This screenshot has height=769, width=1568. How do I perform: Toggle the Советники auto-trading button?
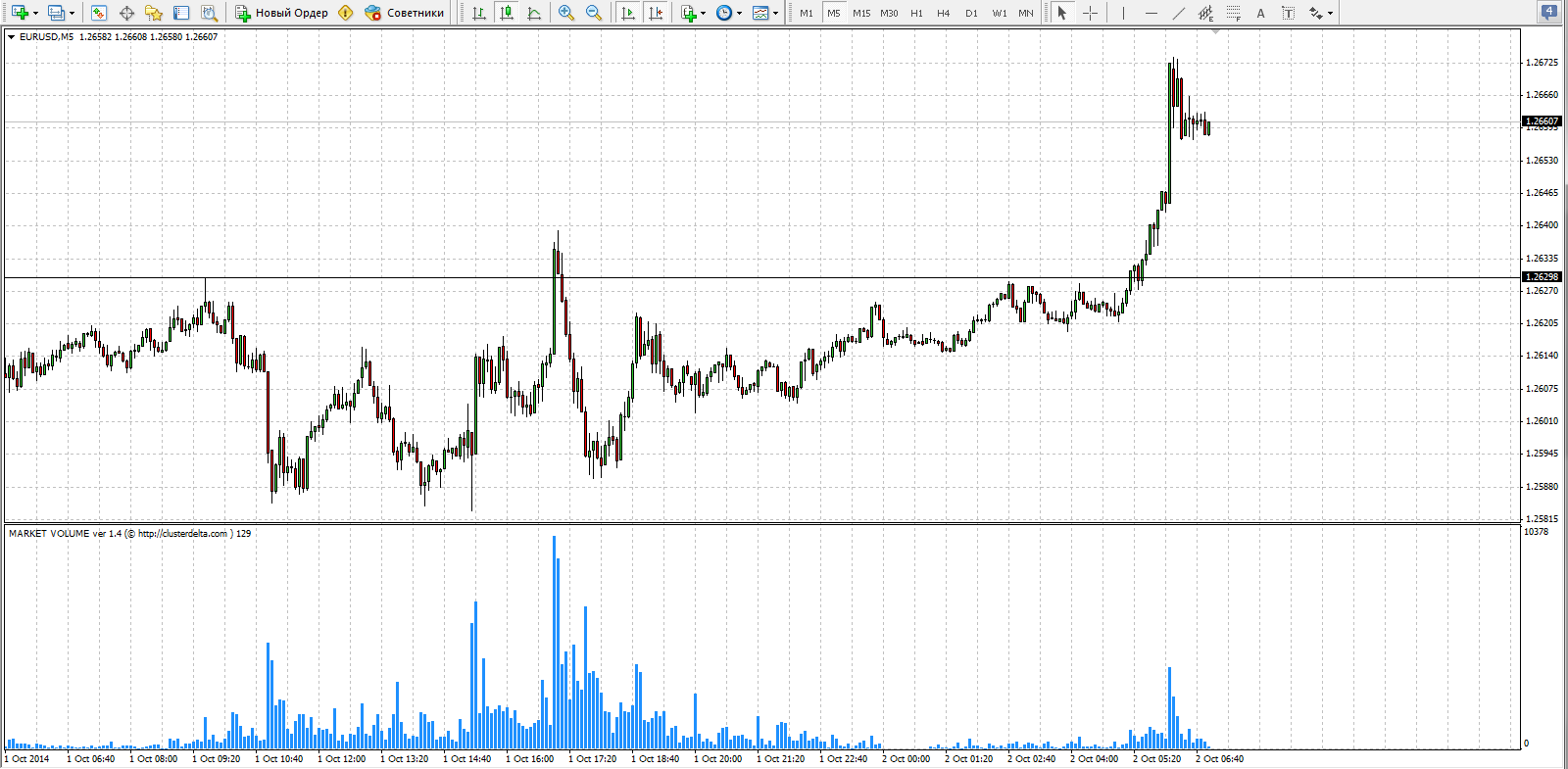[404, 13]
